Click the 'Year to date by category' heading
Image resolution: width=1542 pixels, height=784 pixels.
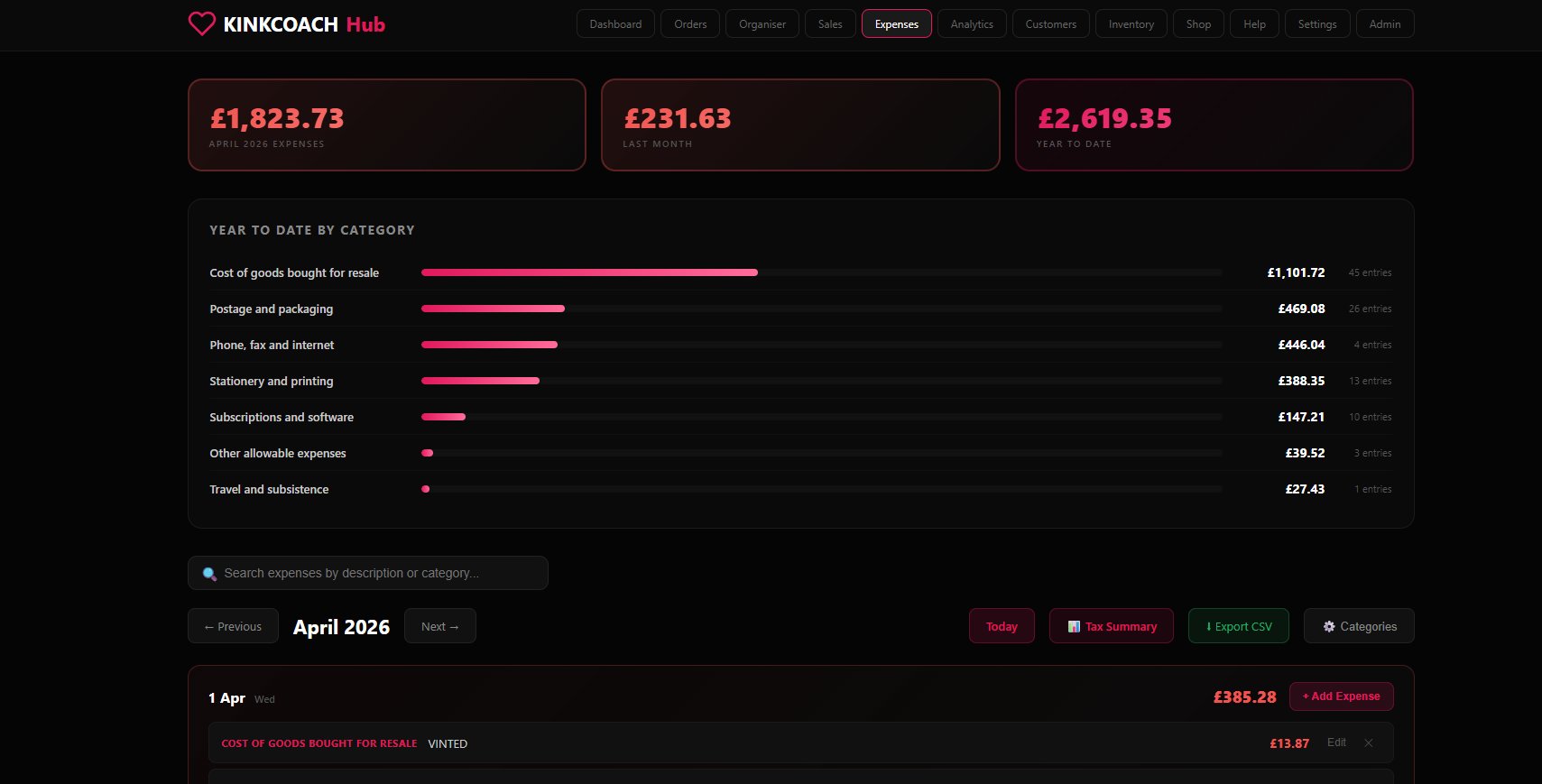[312, 230]
